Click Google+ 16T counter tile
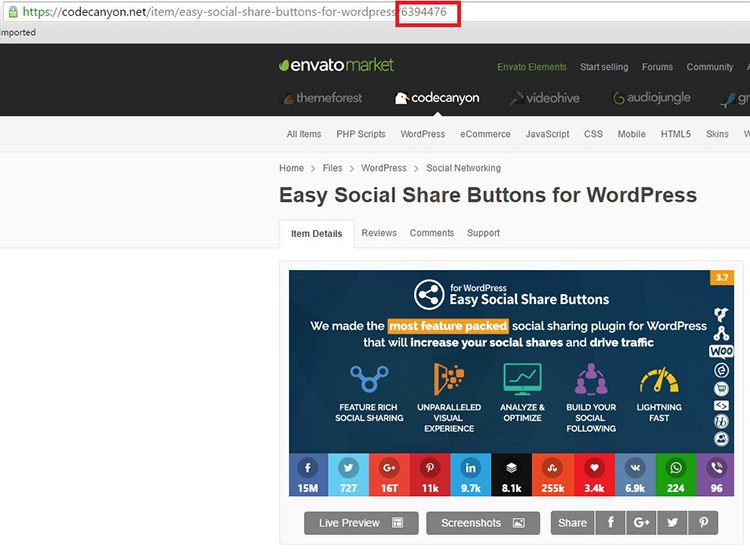 click(389, 475)
